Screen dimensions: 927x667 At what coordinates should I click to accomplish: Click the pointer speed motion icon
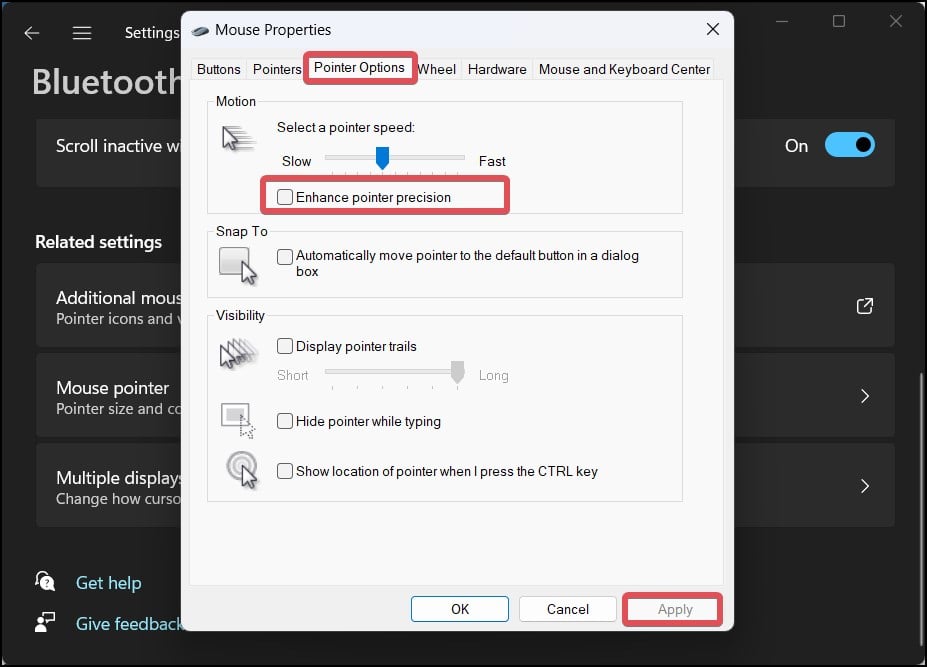click(238, 138)
